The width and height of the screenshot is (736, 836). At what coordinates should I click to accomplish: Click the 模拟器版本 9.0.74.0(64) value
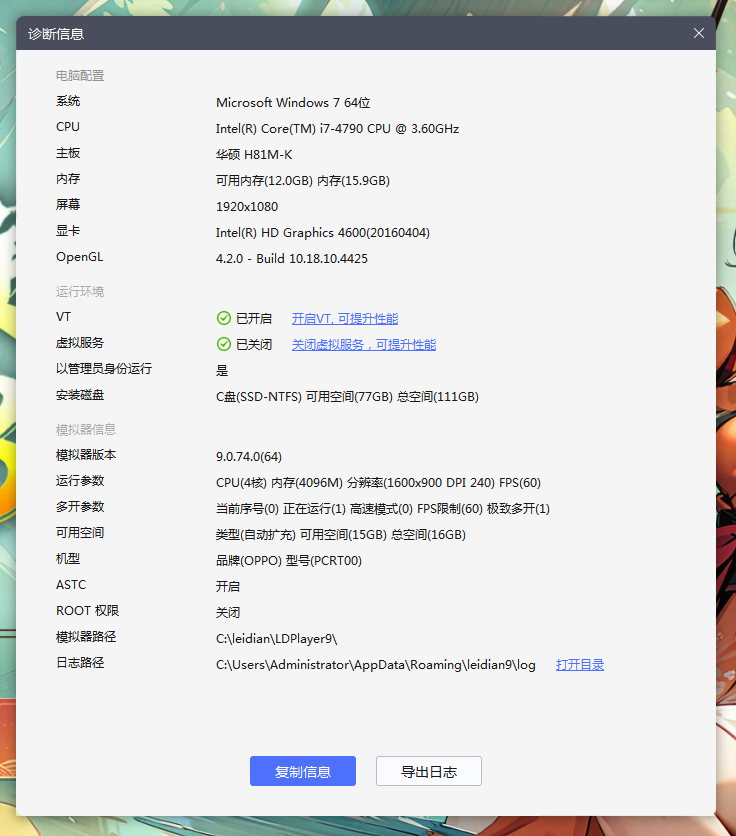point(249,457)
